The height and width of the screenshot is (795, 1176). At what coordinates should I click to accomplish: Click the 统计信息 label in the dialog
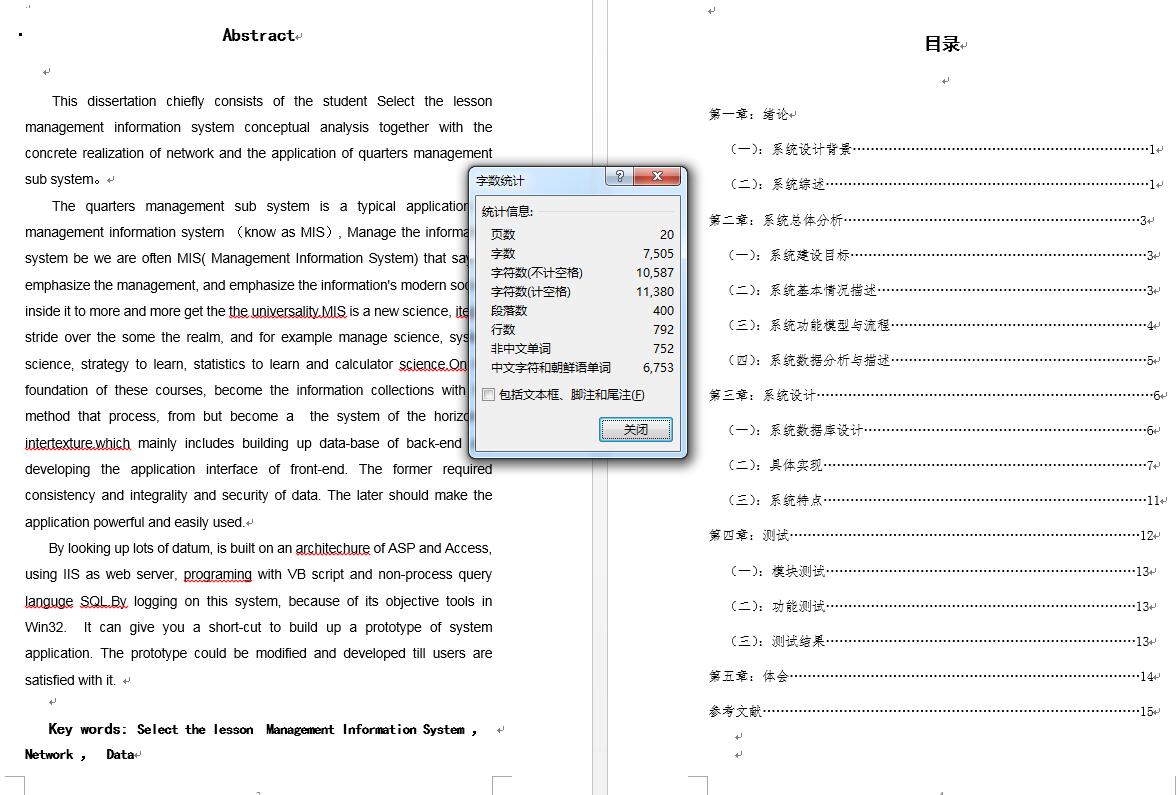tap(507, 212)
